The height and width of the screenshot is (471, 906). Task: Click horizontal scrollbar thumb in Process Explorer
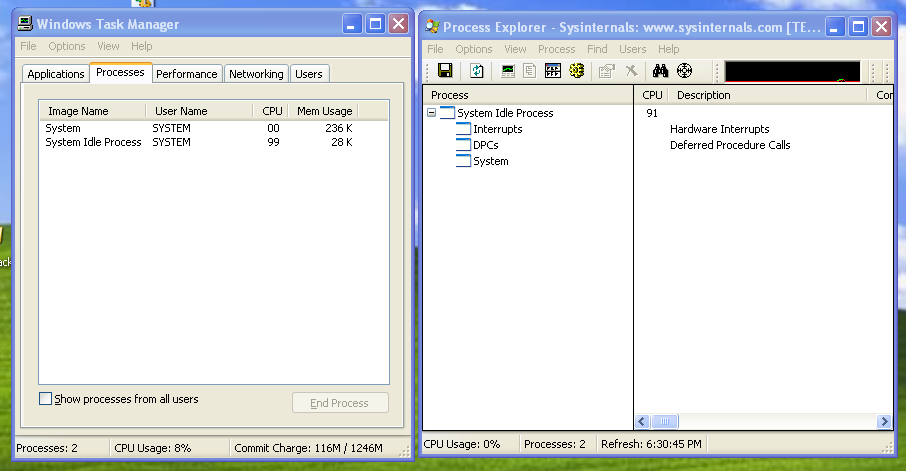(664, 421)
